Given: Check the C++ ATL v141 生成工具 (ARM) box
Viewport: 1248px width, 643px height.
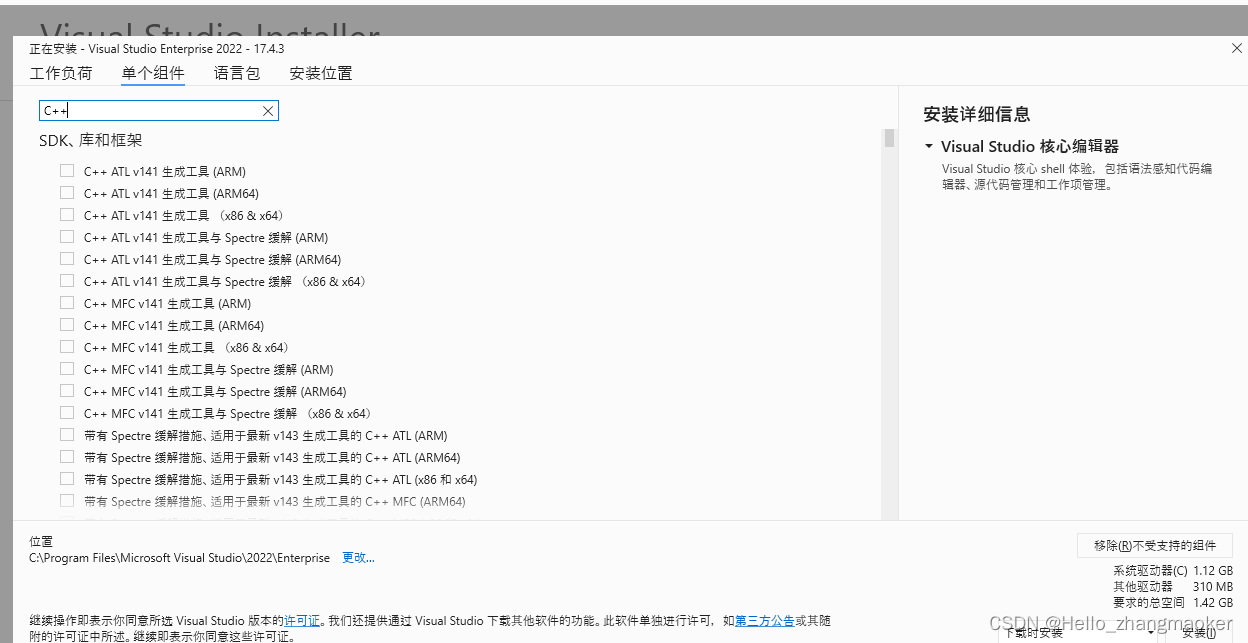Looking at the screenshot, I should [x=66, y=170].
